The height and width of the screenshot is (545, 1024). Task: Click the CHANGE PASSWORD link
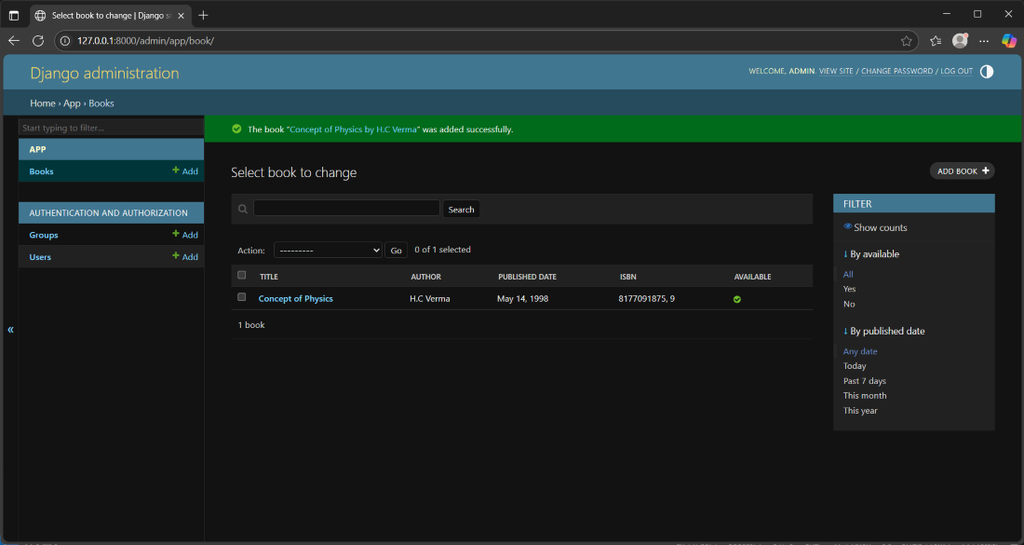click(897, 71)
